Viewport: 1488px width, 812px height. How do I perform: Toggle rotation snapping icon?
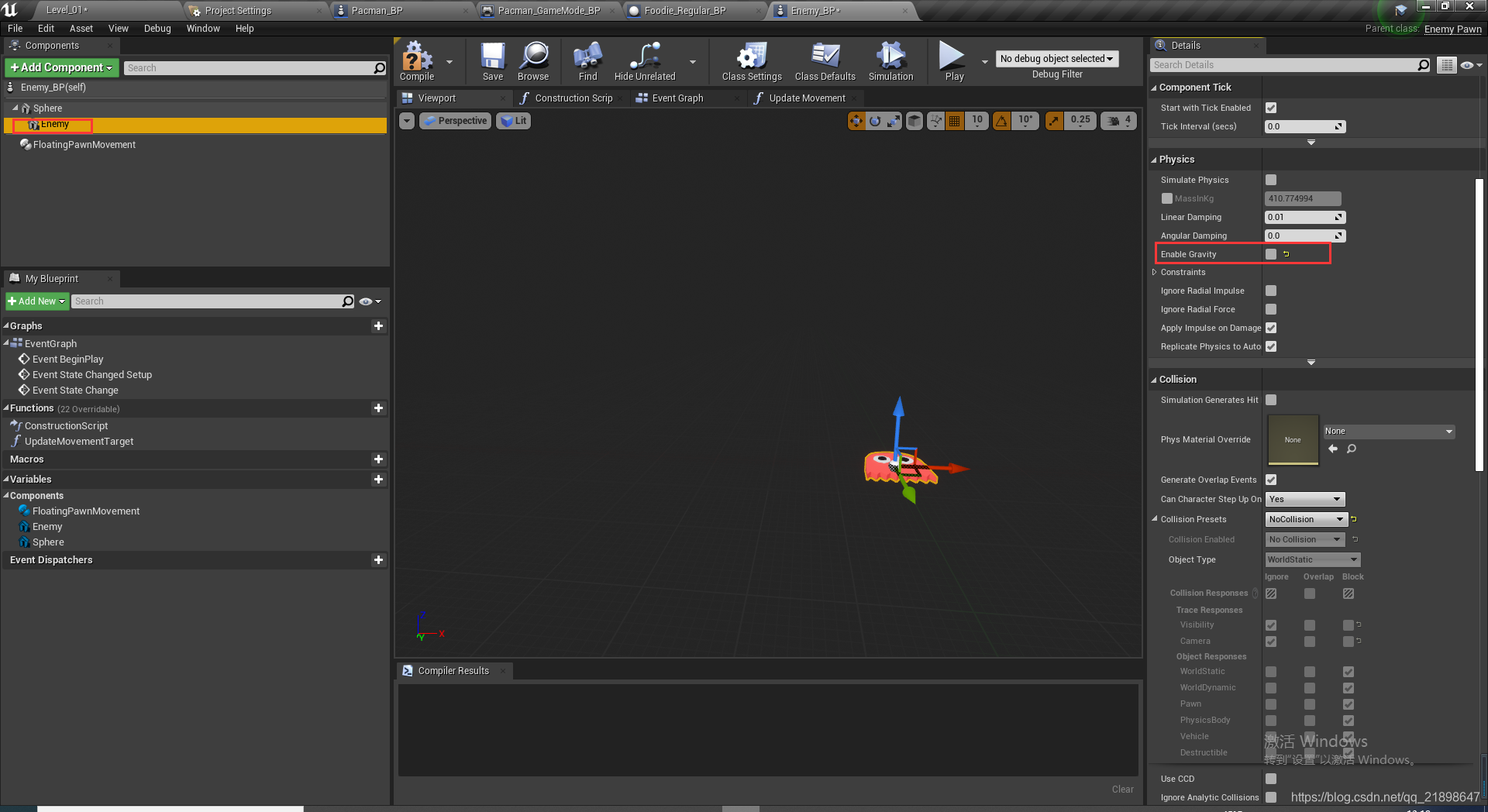(1002, 121)
